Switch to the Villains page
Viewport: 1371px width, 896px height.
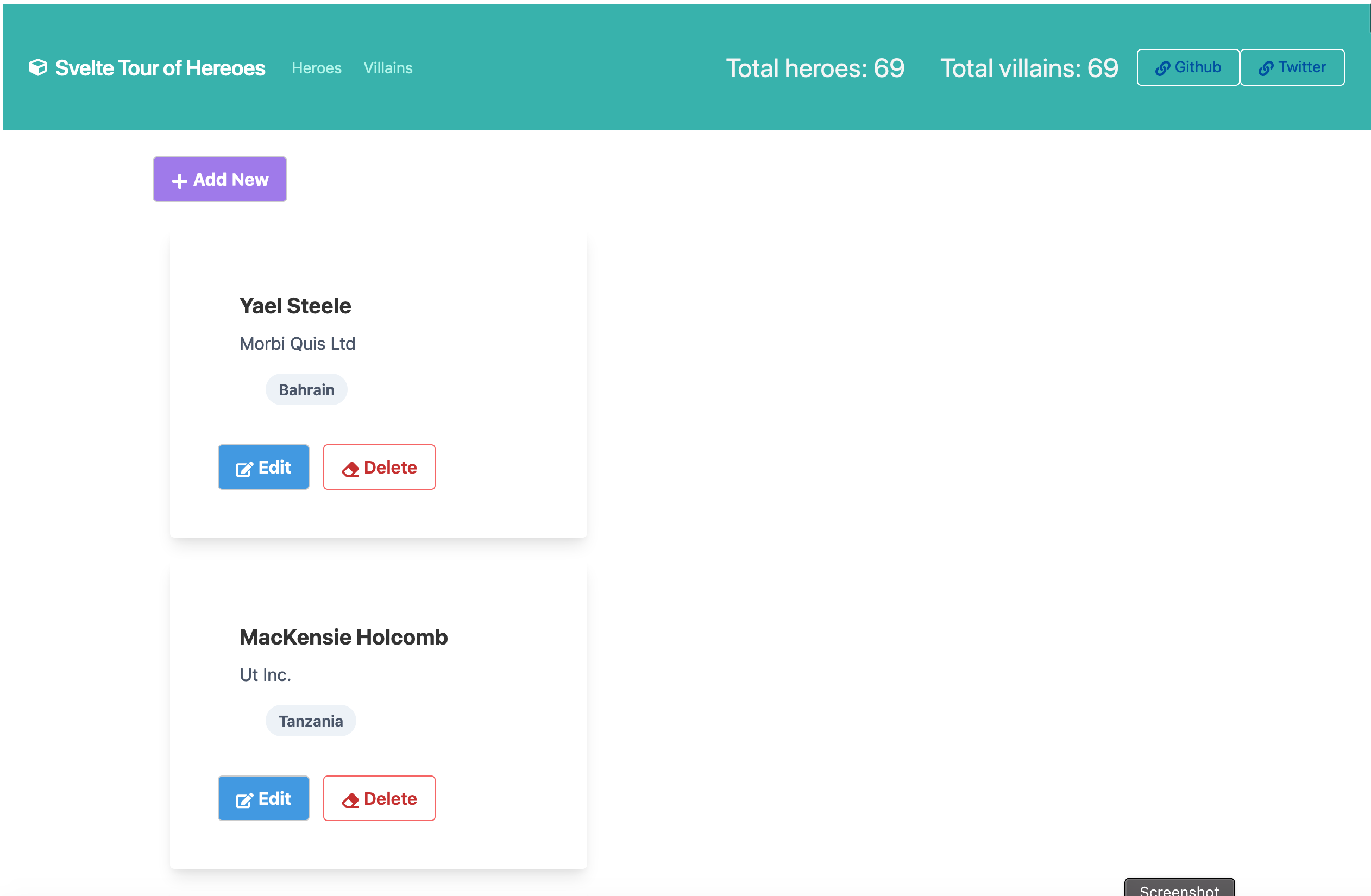388,68
